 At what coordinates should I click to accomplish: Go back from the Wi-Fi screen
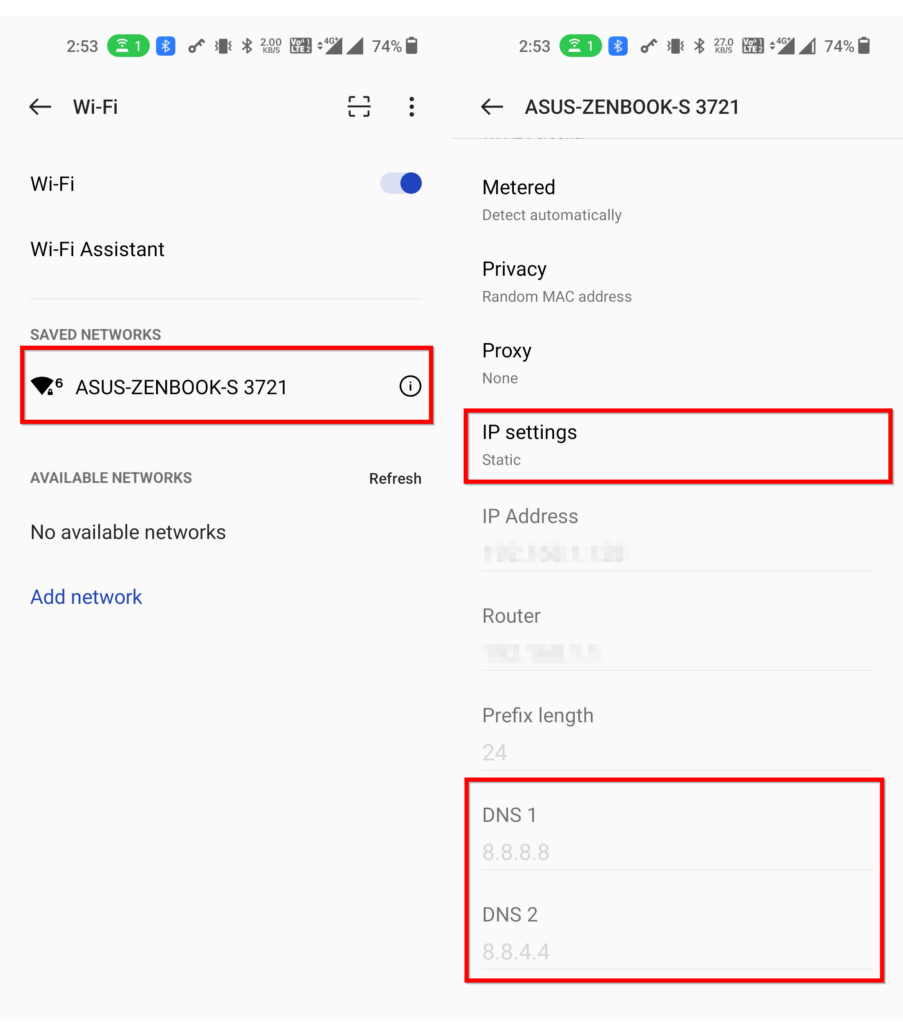pos(40,106)
